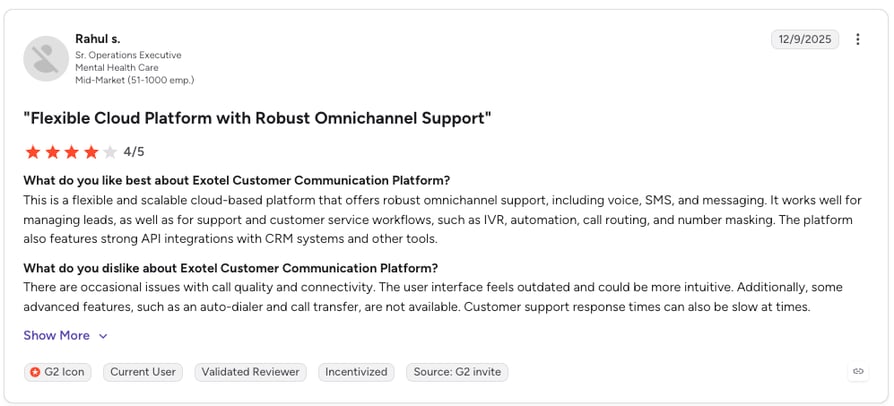Click the red G2 logo icon
Screen dimensions: 894x406
click(x=35, y=372)
